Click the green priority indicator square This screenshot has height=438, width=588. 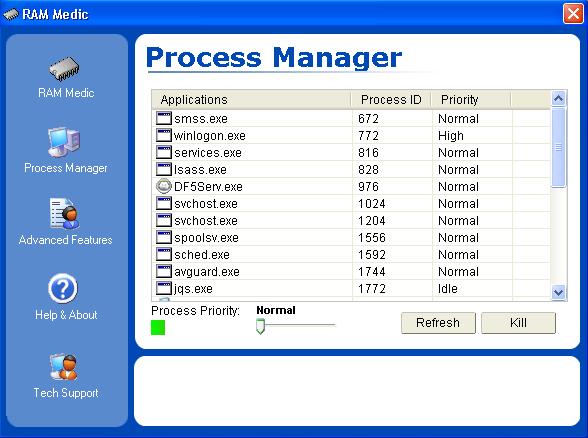[x=158, y=327]
